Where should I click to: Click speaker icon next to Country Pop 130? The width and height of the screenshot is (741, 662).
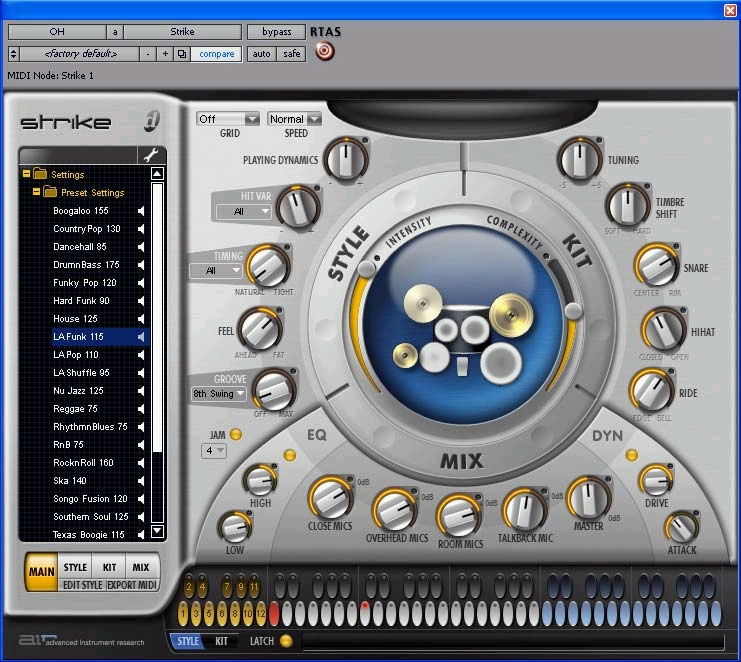coord(141,229)
